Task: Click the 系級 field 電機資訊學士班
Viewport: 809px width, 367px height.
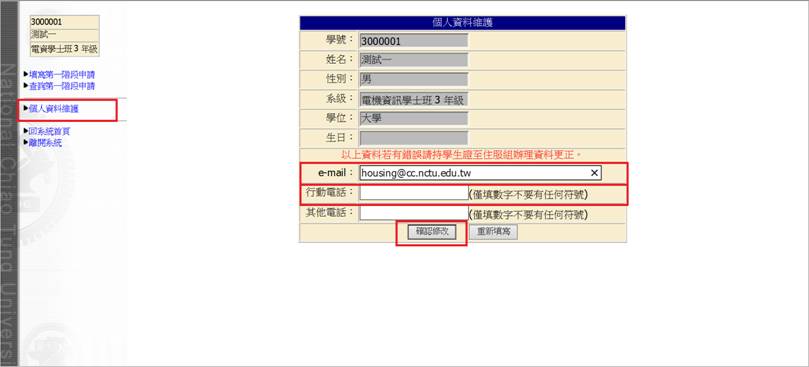Action: tap(414, 99)
